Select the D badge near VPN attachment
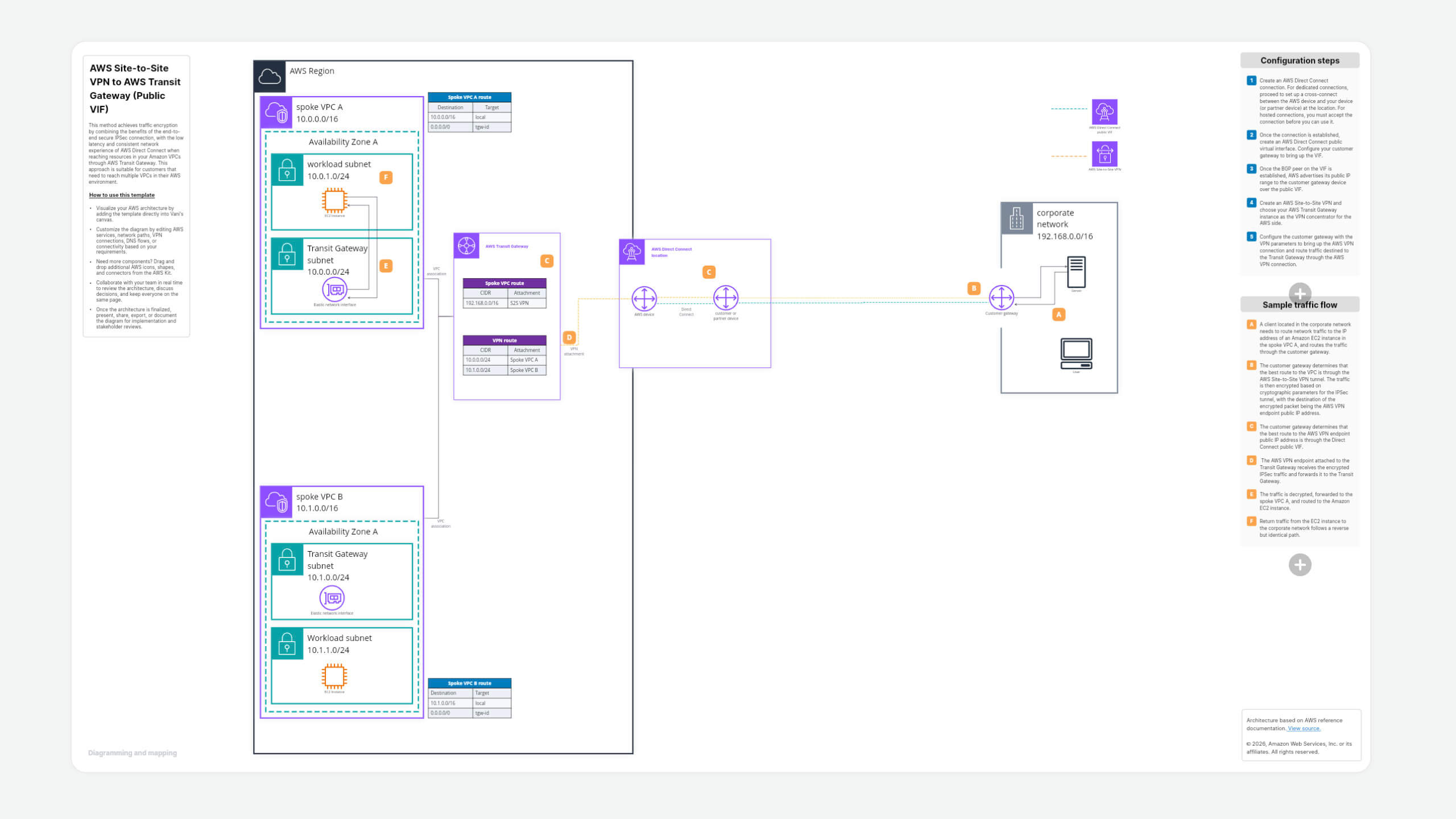Image resolution: width=1456 pixels, height=819 pixels. pyautogui.click(x=569, y=337)
